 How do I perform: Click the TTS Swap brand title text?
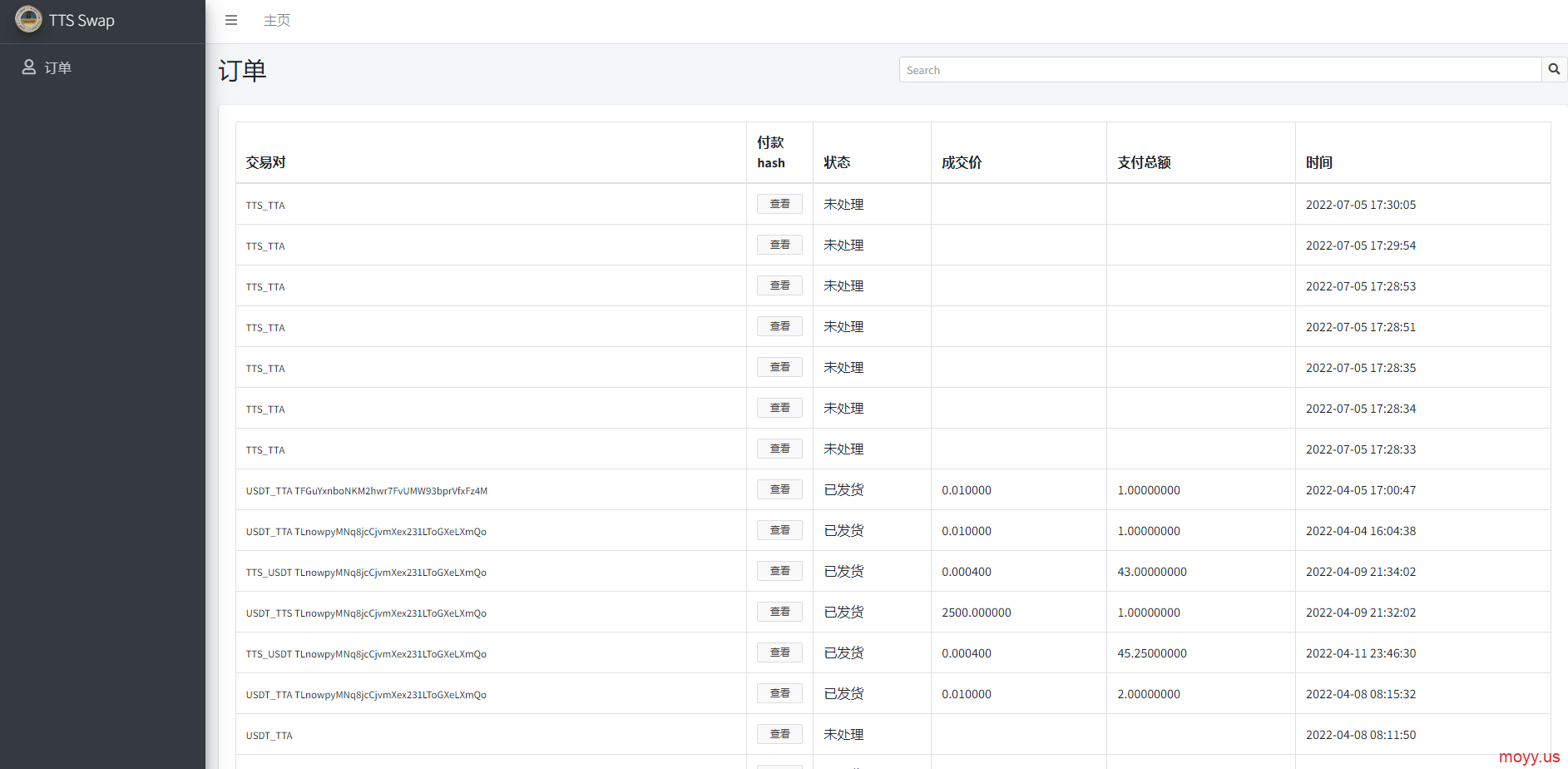point(82,21)
